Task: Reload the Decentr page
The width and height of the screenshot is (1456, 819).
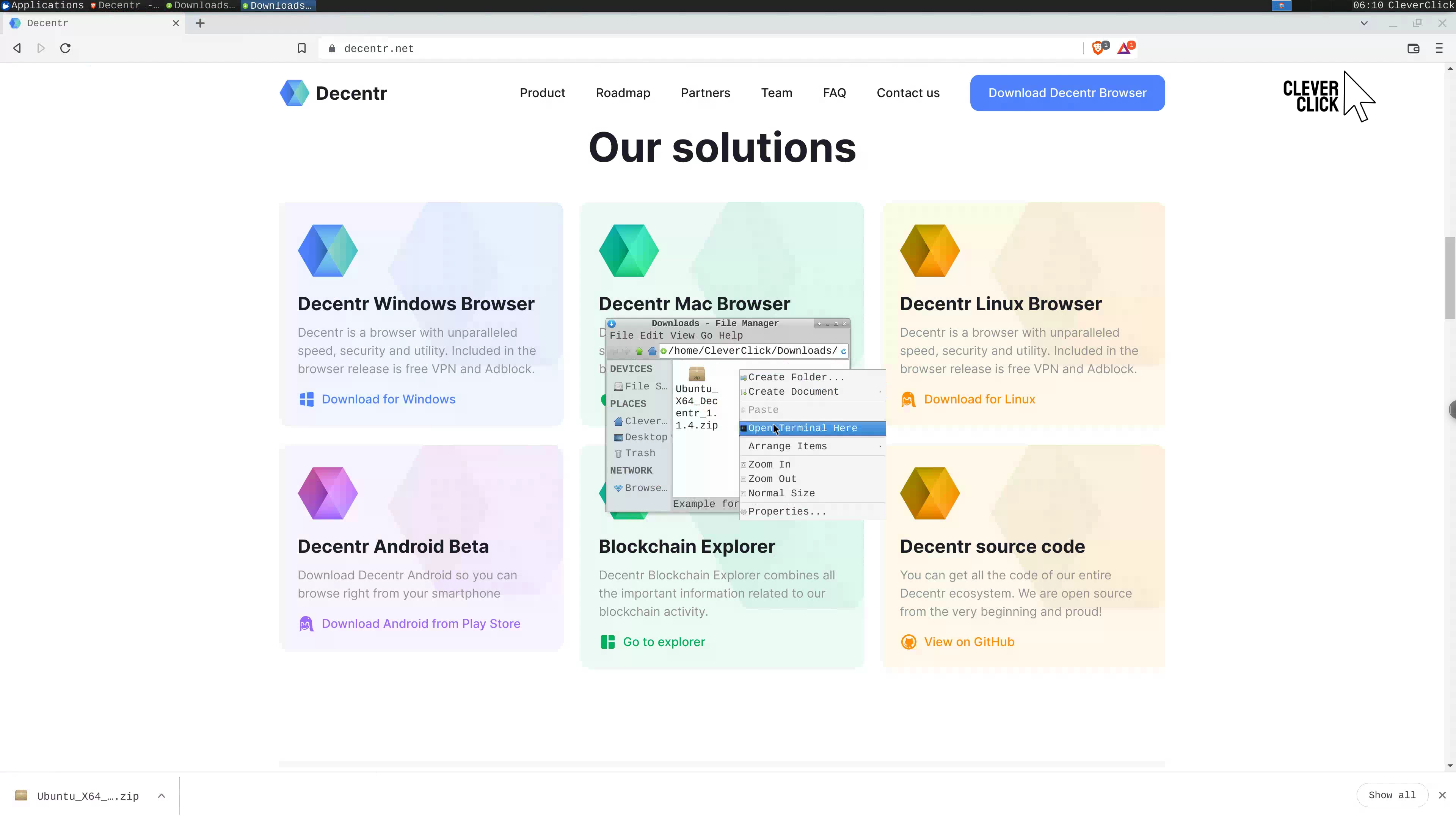Action: (66, 49)
